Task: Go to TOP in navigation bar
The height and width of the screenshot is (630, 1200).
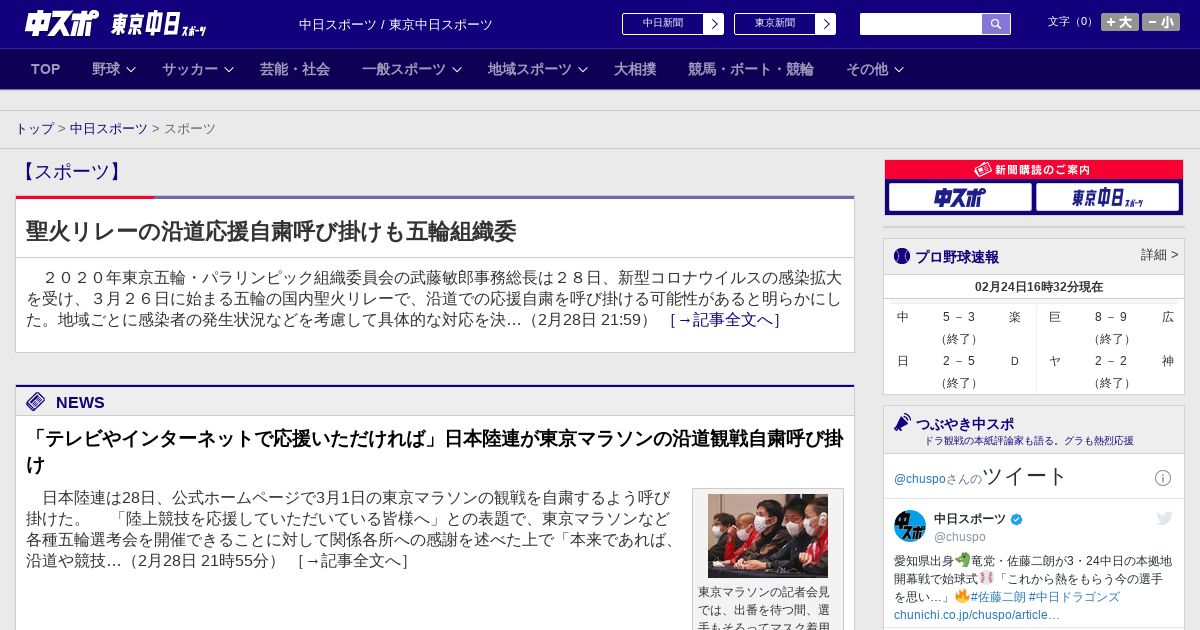Action: [45, 69]
